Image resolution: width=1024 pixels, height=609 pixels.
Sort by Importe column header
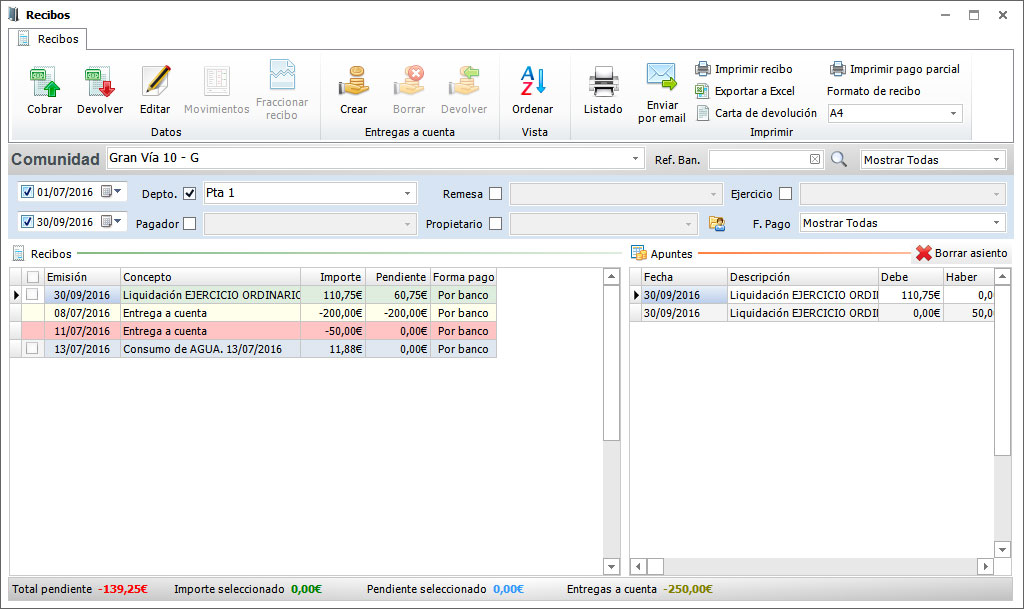tap(333, 277)
